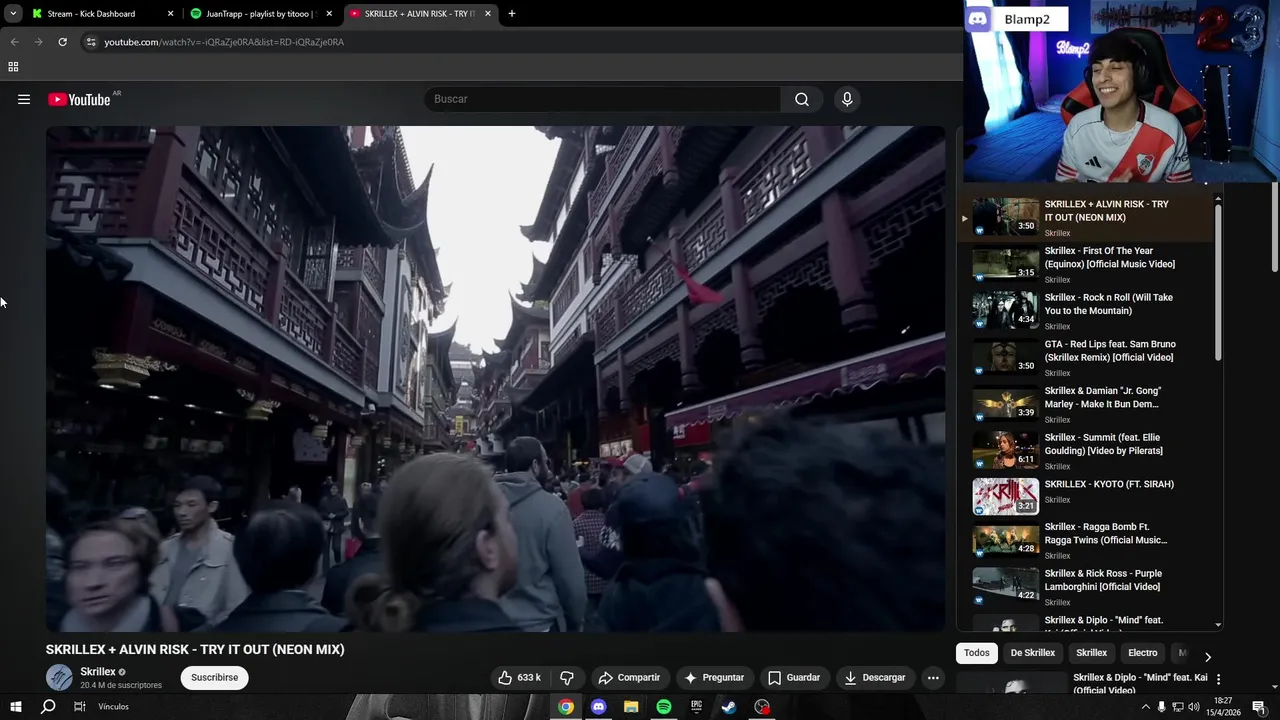This screenshot has width=1280, height=720.
Task: Start voice search with the microphone
Action: click(x=847, y=99)
